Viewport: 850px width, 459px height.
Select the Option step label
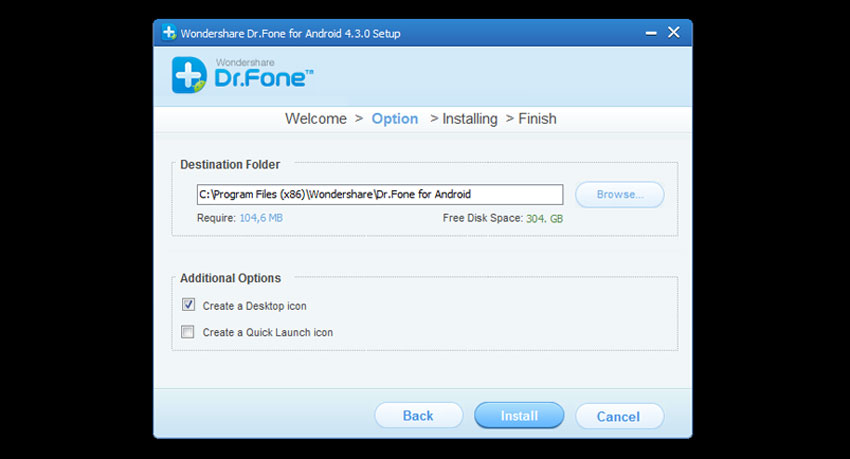pos(395,119)
